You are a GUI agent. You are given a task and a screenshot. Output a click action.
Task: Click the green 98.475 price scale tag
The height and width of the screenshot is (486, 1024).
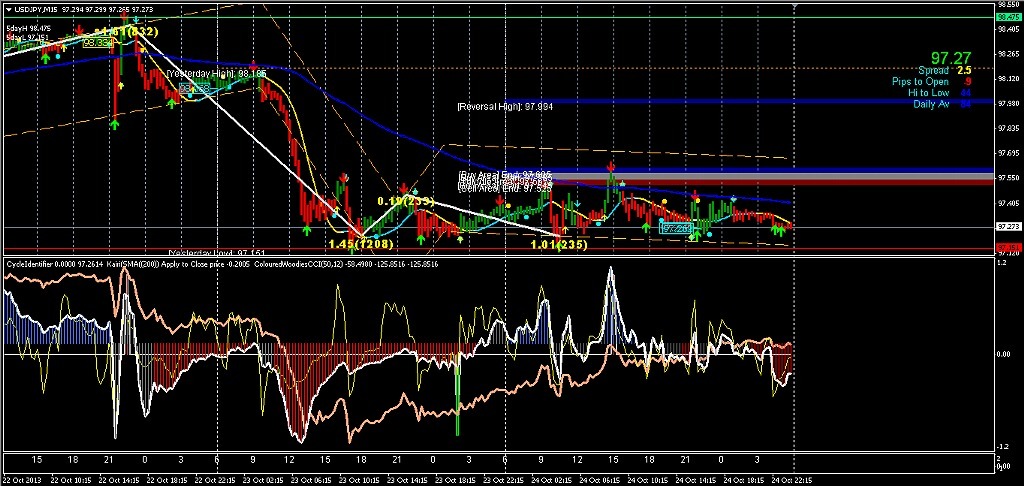coord(1009,18)
